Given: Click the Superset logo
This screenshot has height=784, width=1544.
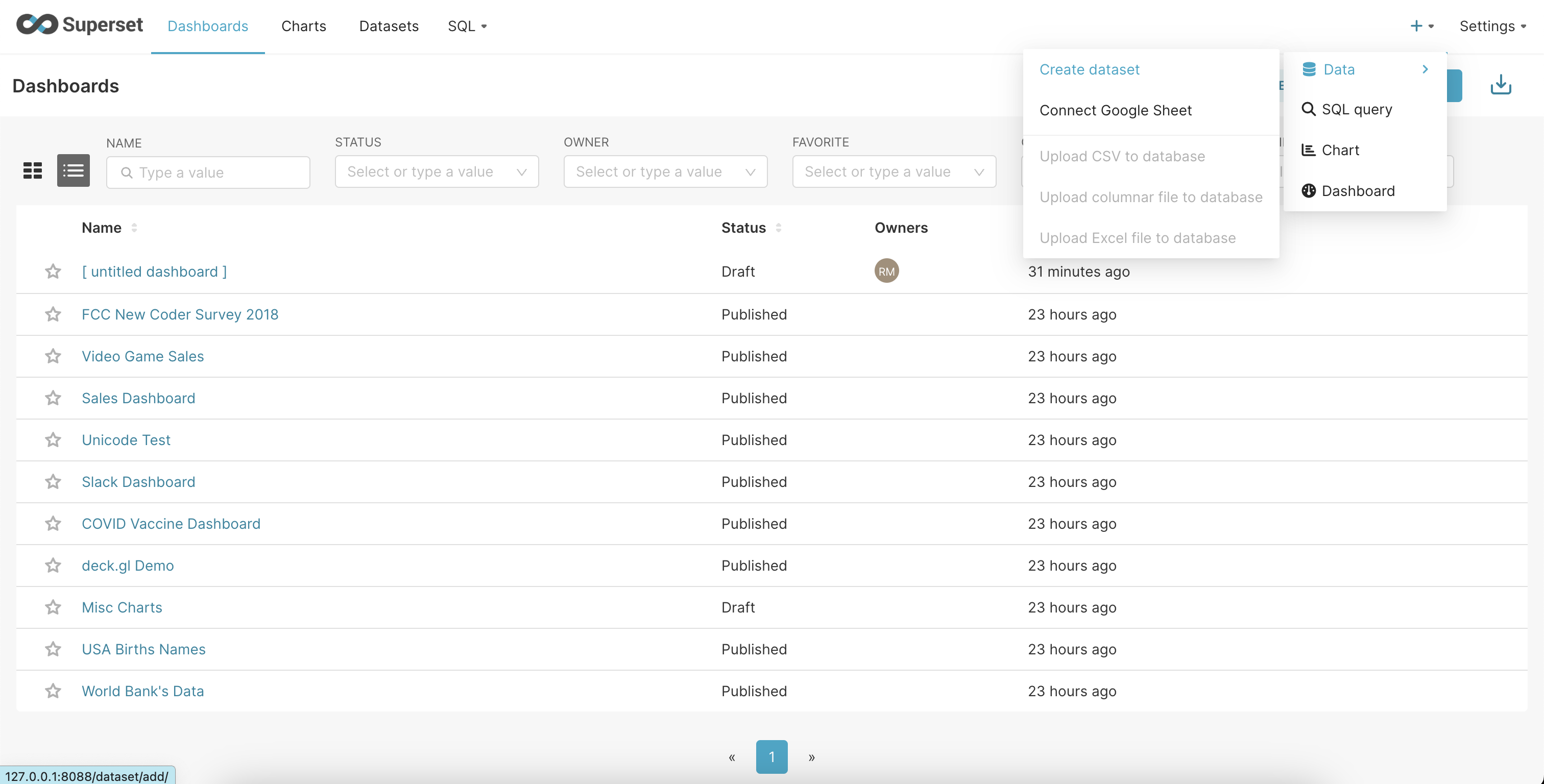Looking at the screenshot, I should point(79,25).
